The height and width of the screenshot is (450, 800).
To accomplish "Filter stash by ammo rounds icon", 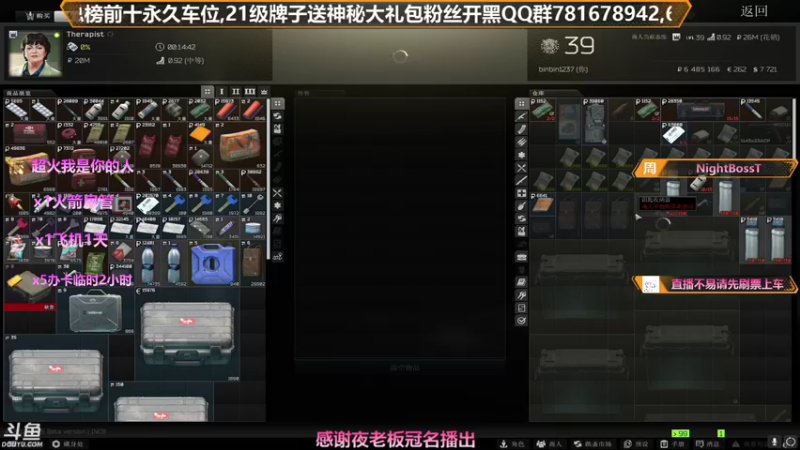I will coord(521,142).
